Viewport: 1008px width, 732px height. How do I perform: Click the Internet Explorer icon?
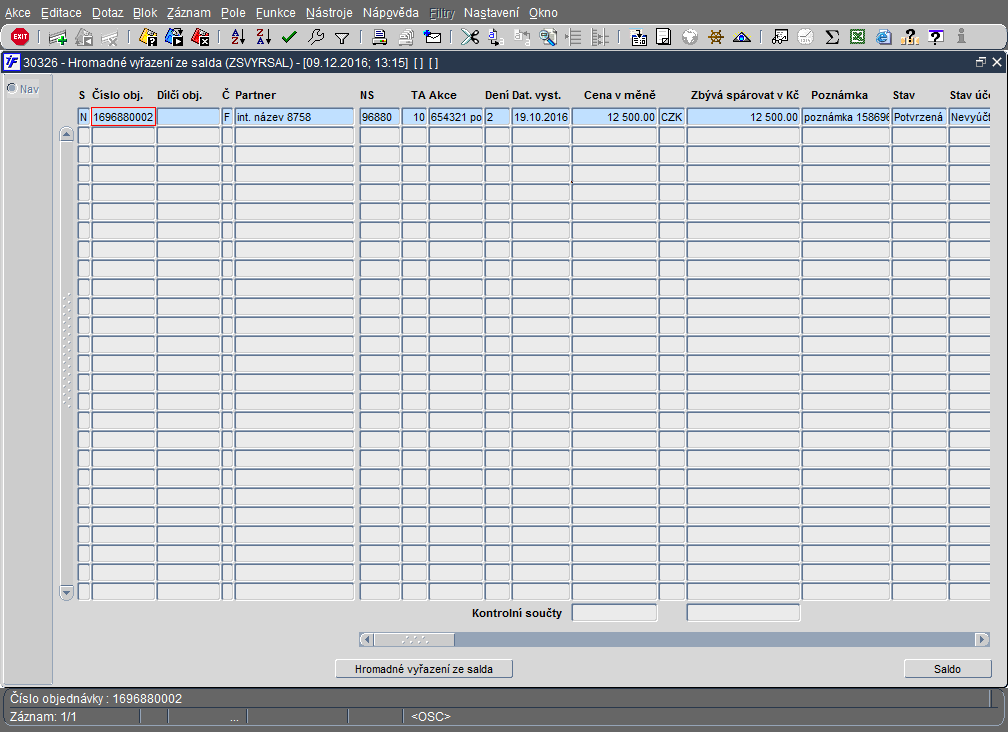tap(884, 37)
